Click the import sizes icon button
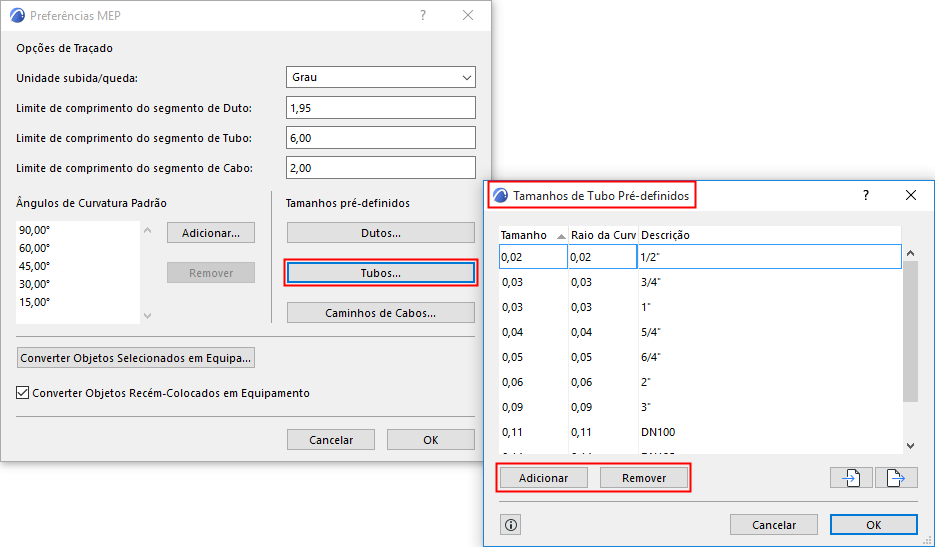 pos(851,478)
